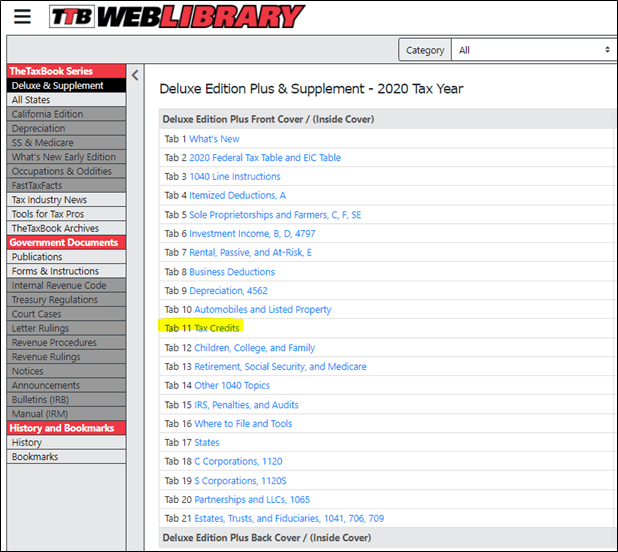This screenshot has width=618, height=552.
Task: Open Court Cases sidebar item
Action: click(66, 314)
